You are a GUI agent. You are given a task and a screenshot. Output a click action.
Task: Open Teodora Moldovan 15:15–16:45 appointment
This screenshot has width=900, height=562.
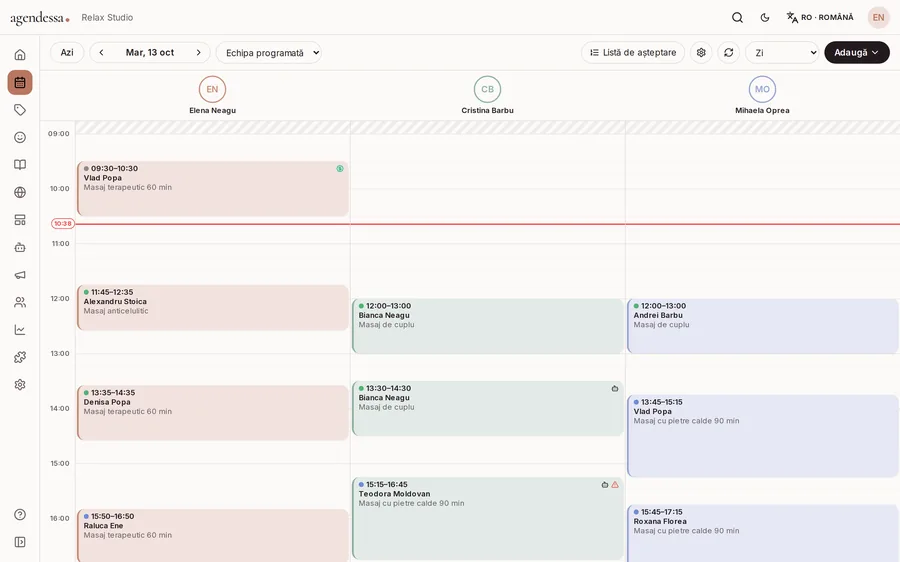[488, 518]
